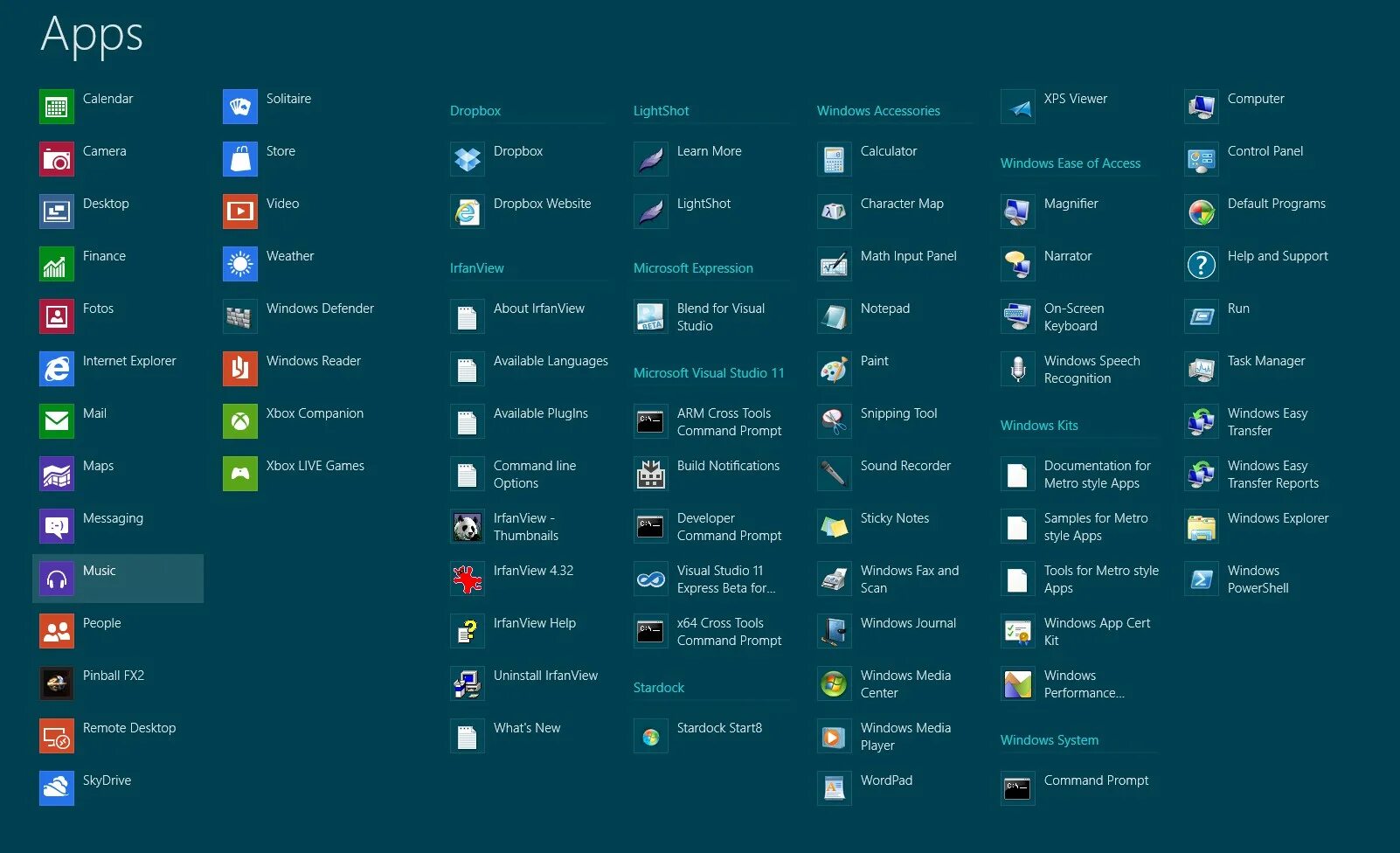Select "ARM Cross Tools Command Prompt"
Screen dimensions: 1400x853
pyautogui.click(x=729, y=422)
